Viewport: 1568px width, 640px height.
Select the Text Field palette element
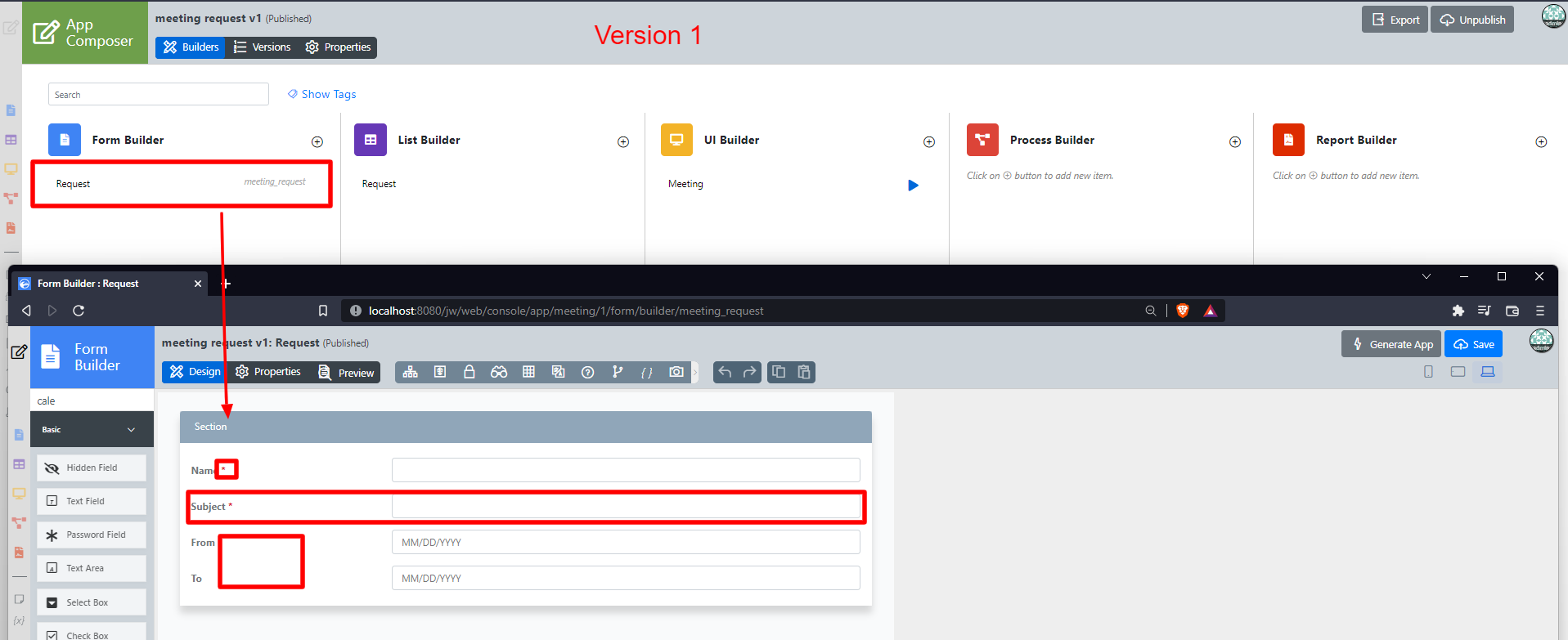[92, 501]
